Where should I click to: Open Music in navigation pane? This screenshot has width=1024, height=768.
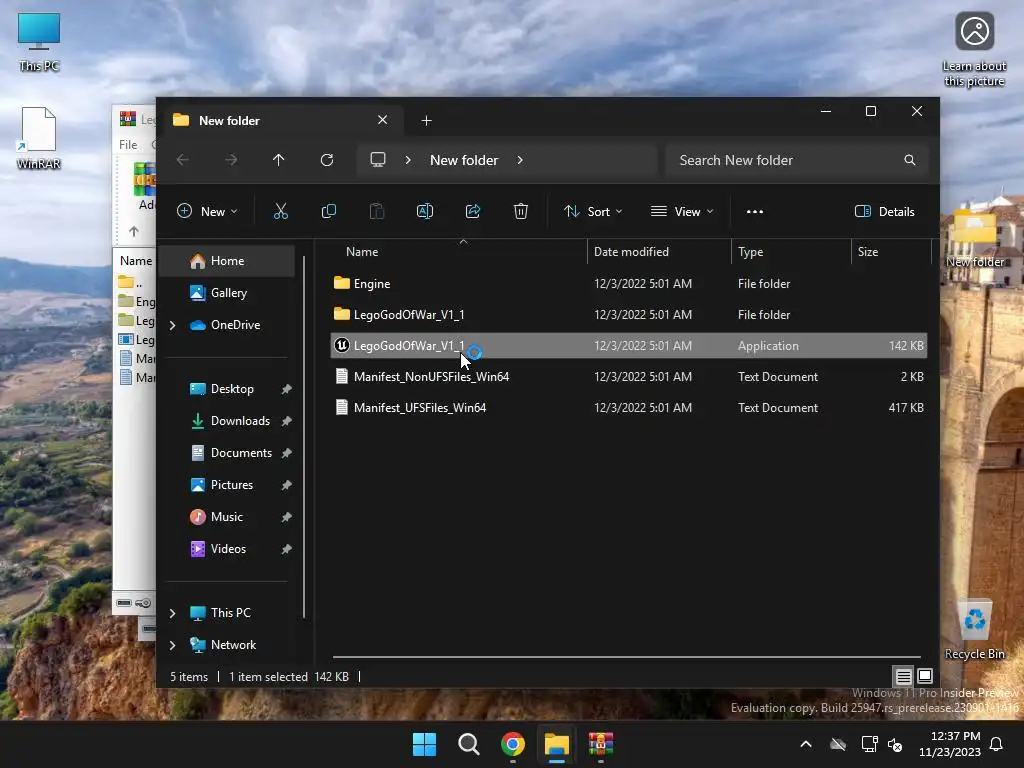point(227,517)
